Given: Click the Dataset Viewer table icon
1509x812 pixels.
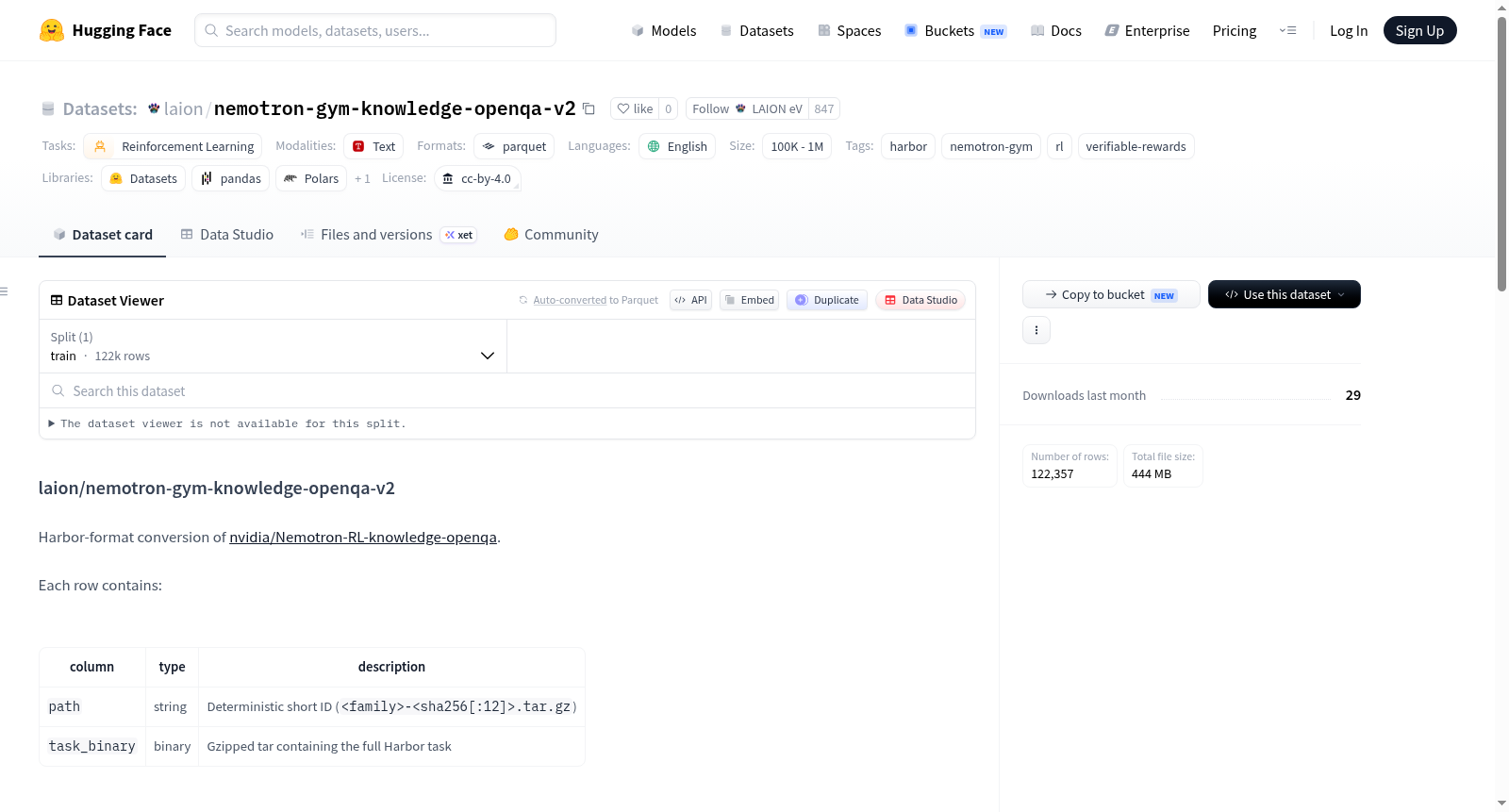Looking at the screenshot, I should coord(57,300).
